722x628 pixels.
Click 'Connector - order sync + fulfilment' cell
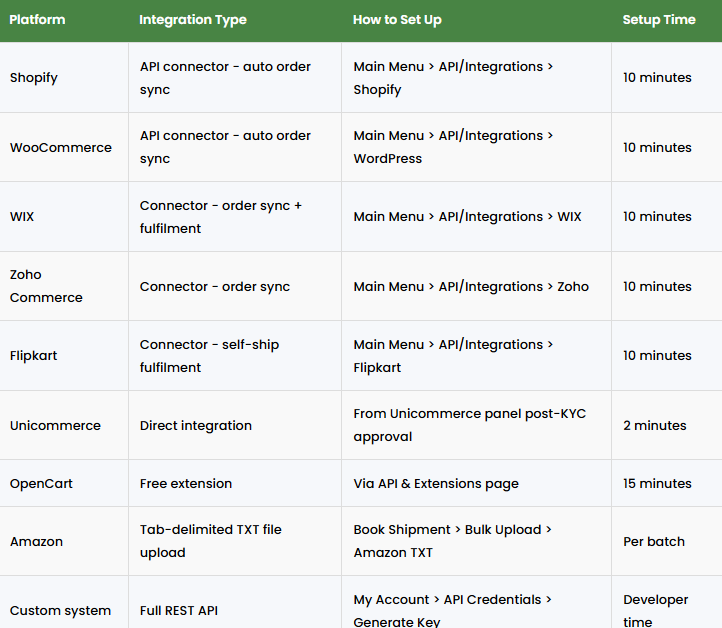(x=235, y=216)
